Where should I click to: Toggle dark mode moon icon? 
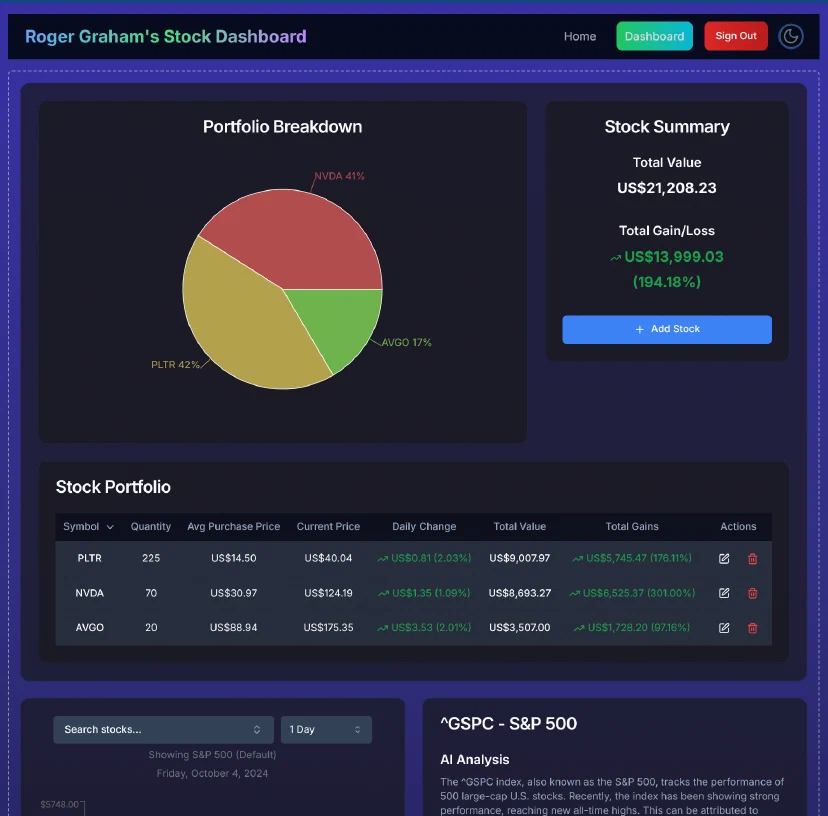791,36
